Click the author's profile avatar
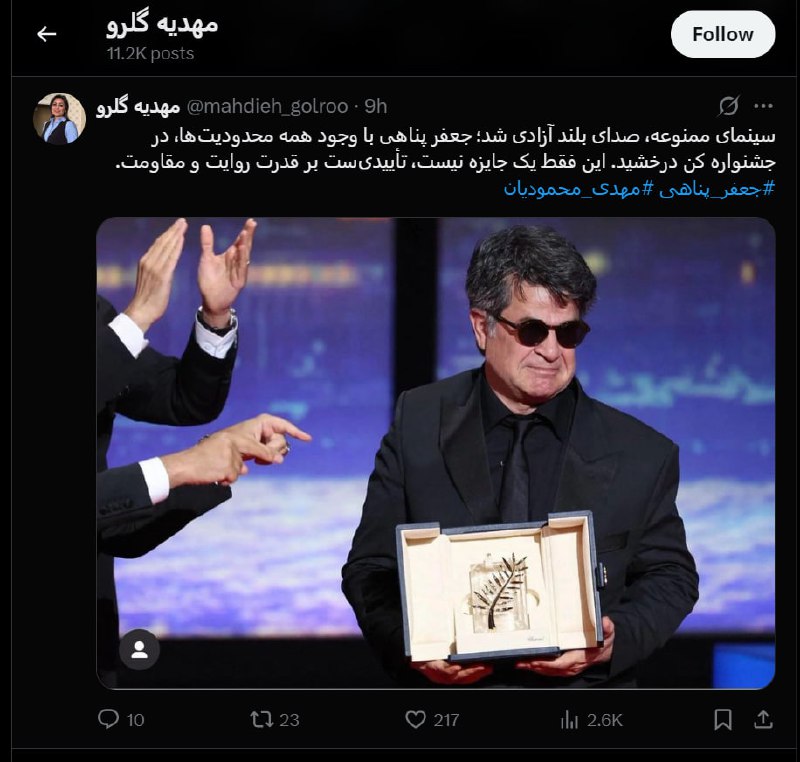 [x=59, y=118]
